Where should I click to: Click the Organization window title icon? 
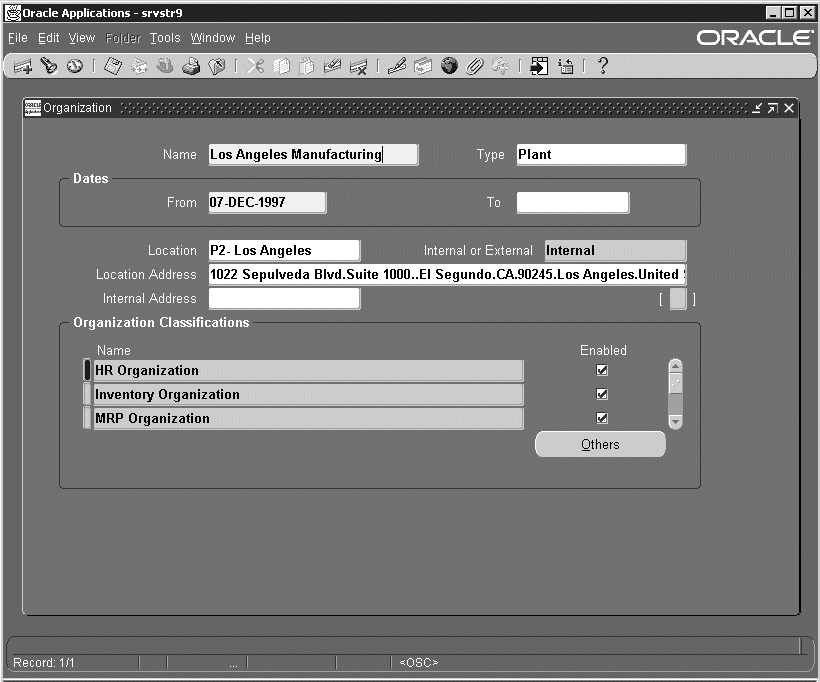[32, 108]
